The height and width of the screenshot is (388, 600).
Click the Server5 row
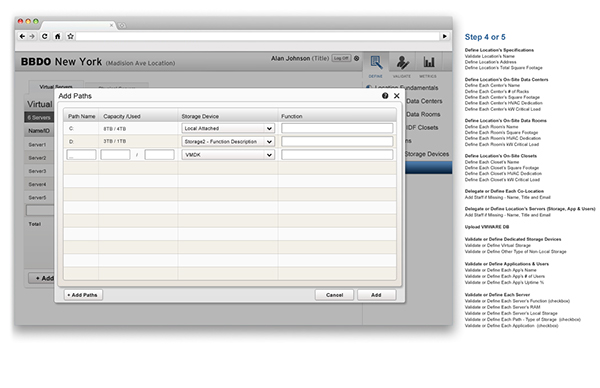pyautogui.click(x=39, y=197)
